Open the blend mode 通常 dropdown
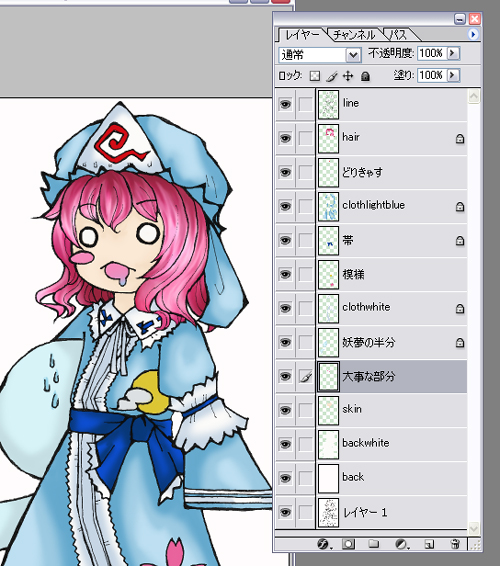Viewport: 500px width, 566px height. coord(353,55)
